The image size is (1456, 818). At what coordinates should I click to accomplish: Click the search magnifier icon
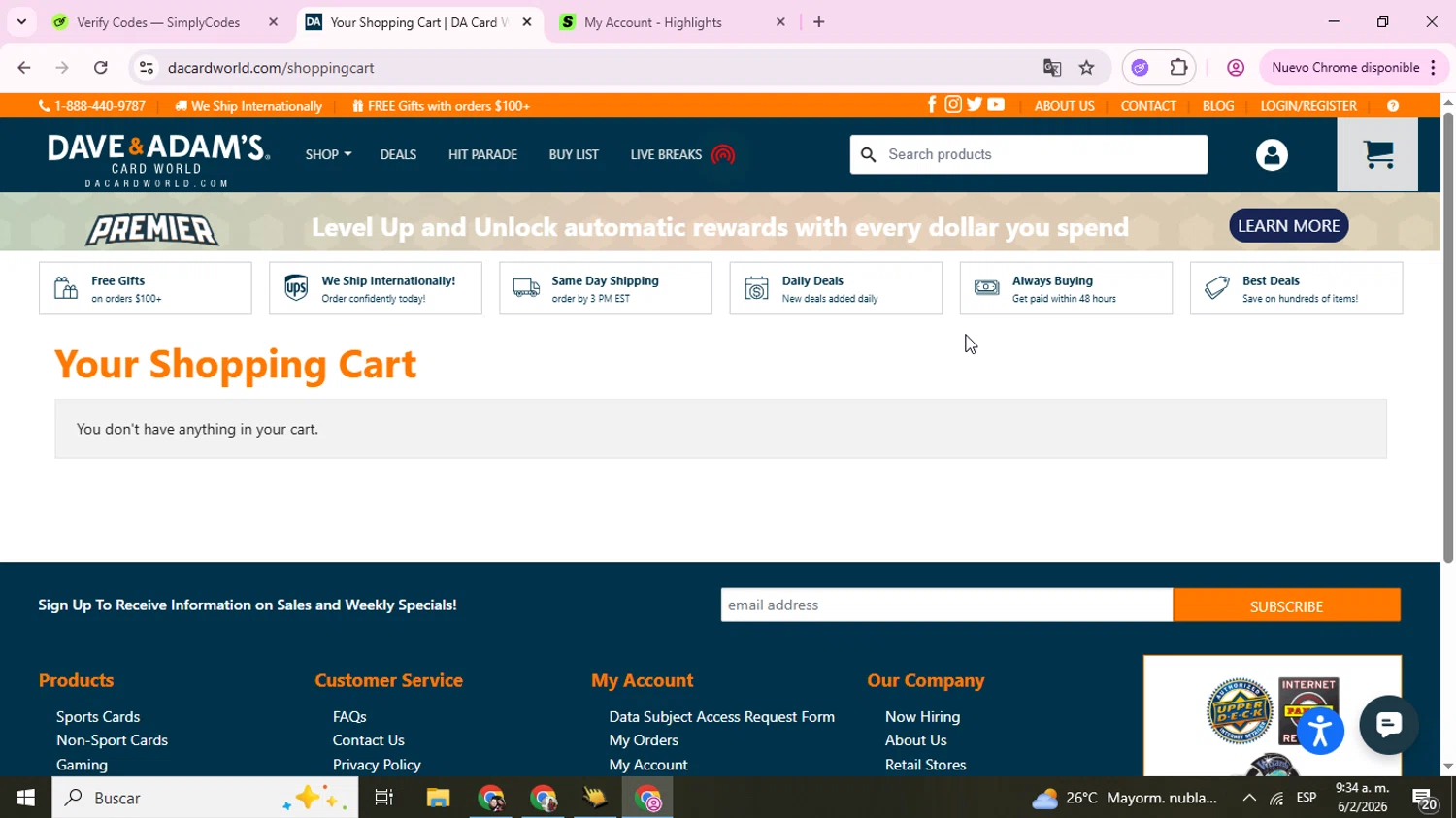(x=869, y=154)
